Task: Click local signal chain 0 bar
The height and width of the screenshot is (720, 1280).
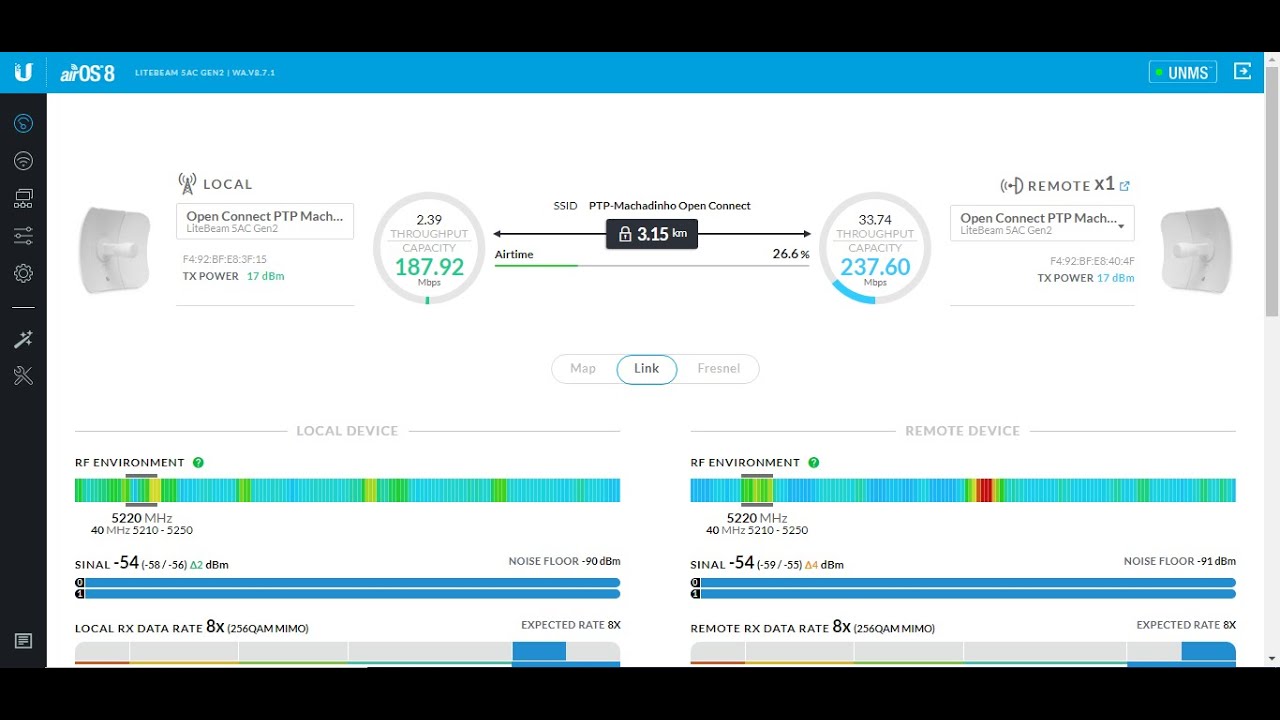Action: pyautogui.click(x=347, y=582)
